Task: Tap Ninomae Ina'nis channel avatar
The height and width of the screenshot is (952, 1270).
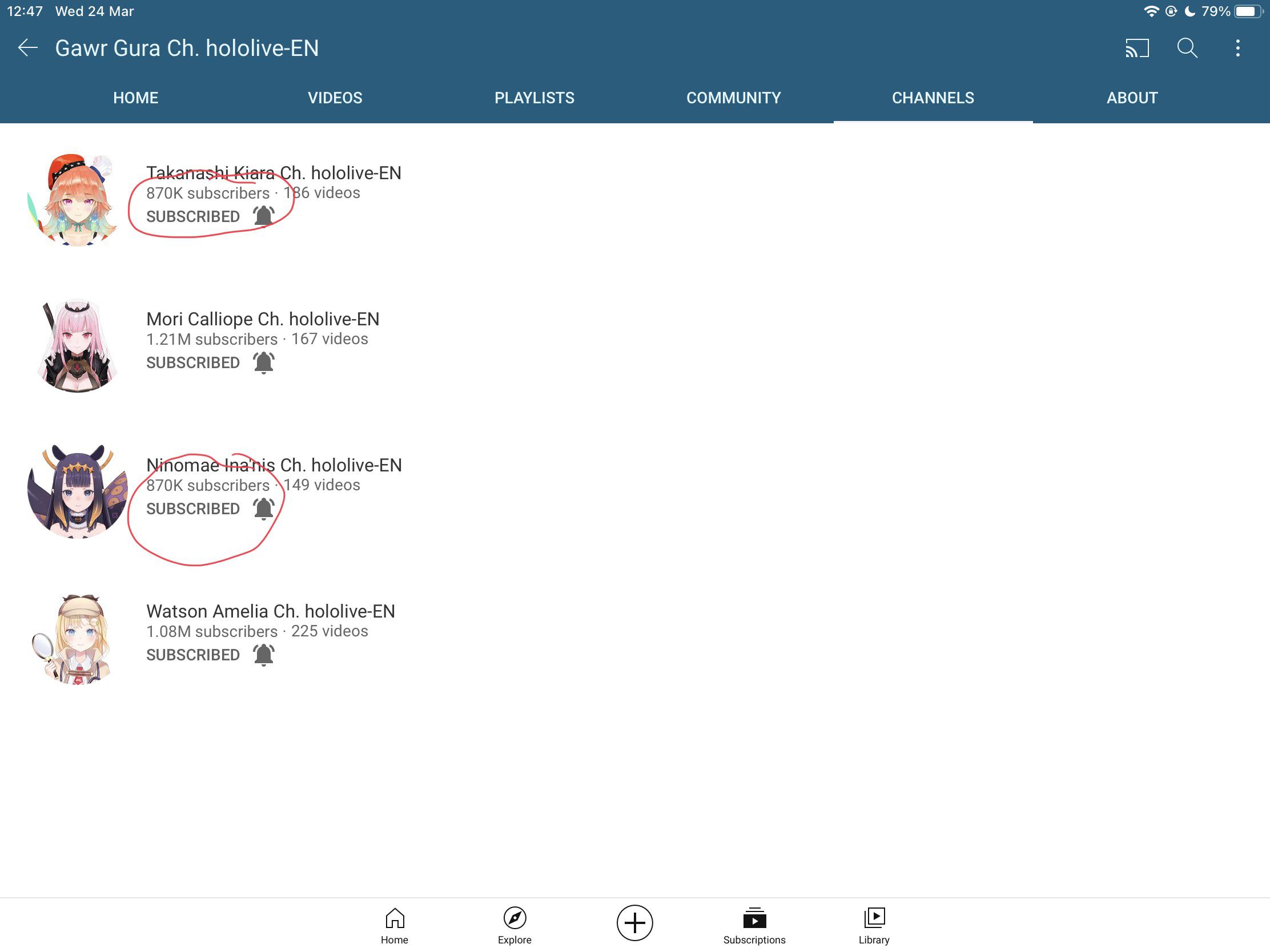Action: pos(78,491)
